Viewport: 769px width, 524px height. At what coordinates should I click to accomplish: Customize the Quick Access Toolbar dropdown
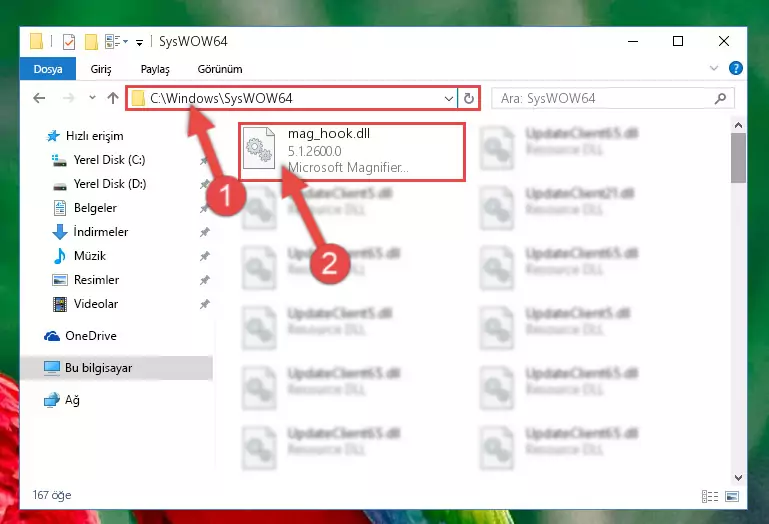(x=140, y=43)
